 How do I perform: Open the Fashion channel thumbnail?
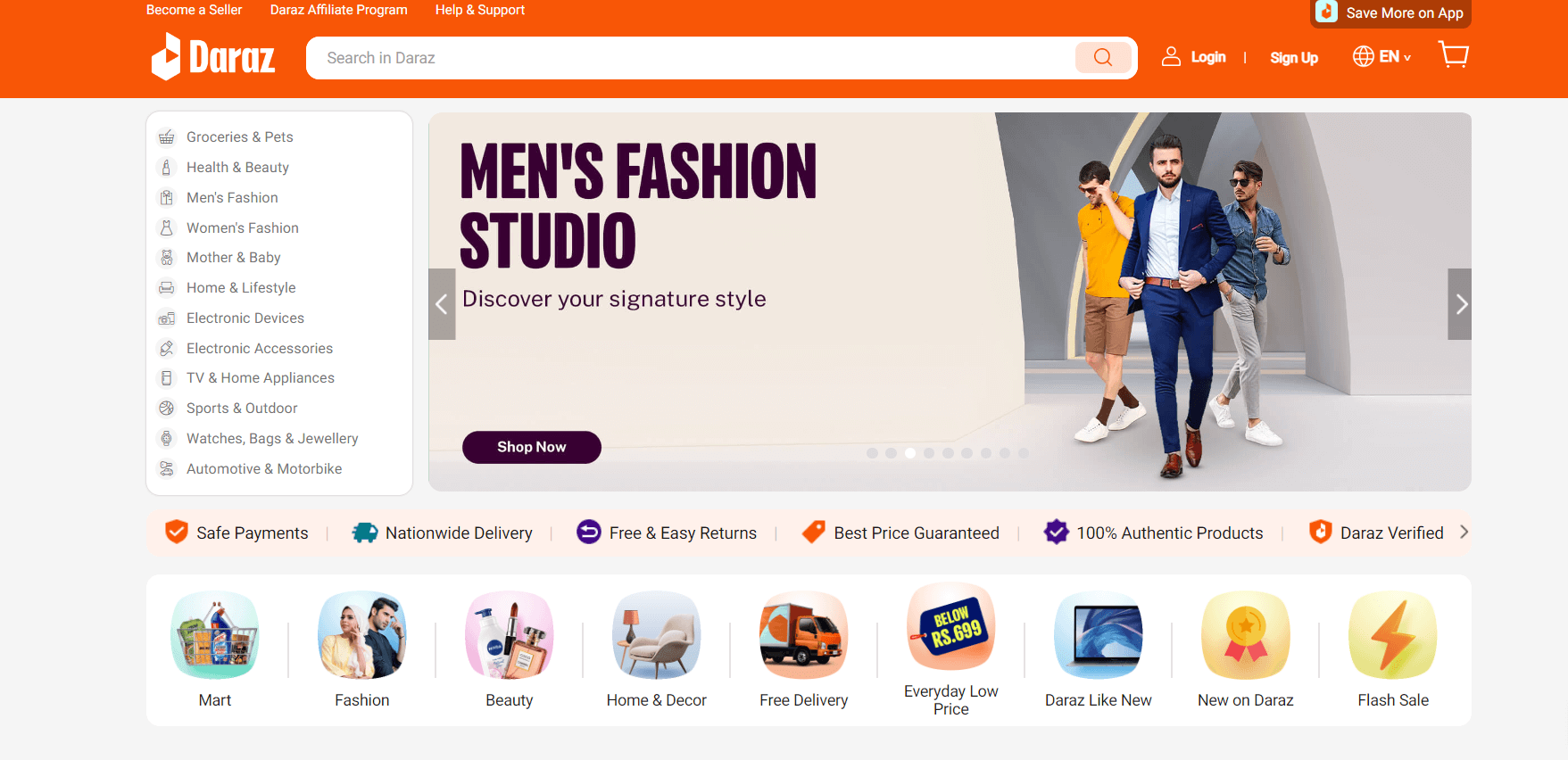pos(362,635)
